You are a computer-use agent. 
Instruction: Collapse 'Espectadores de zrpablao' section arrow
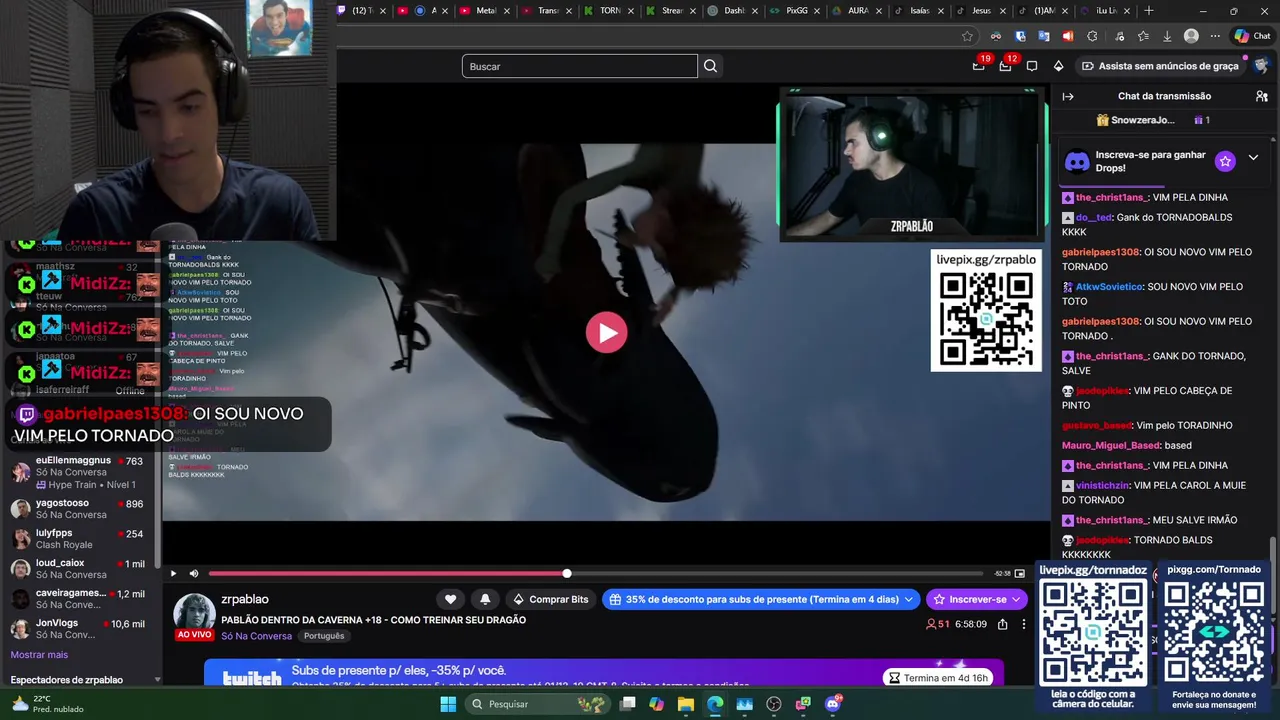click(x=157, y=680)
